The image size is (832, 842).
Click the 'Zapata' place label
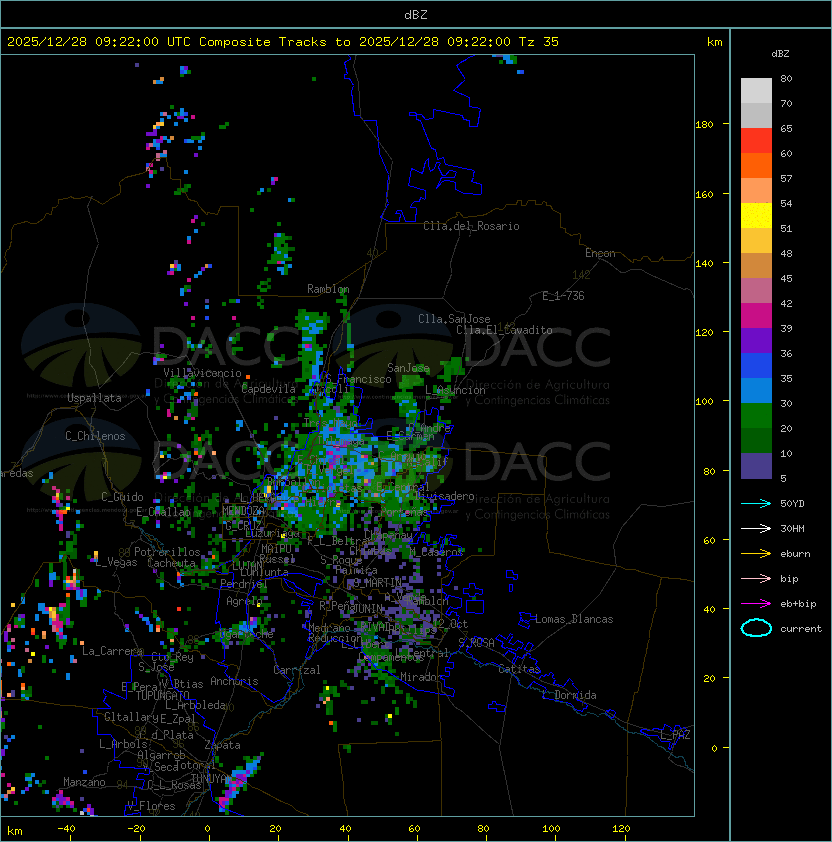222,745
